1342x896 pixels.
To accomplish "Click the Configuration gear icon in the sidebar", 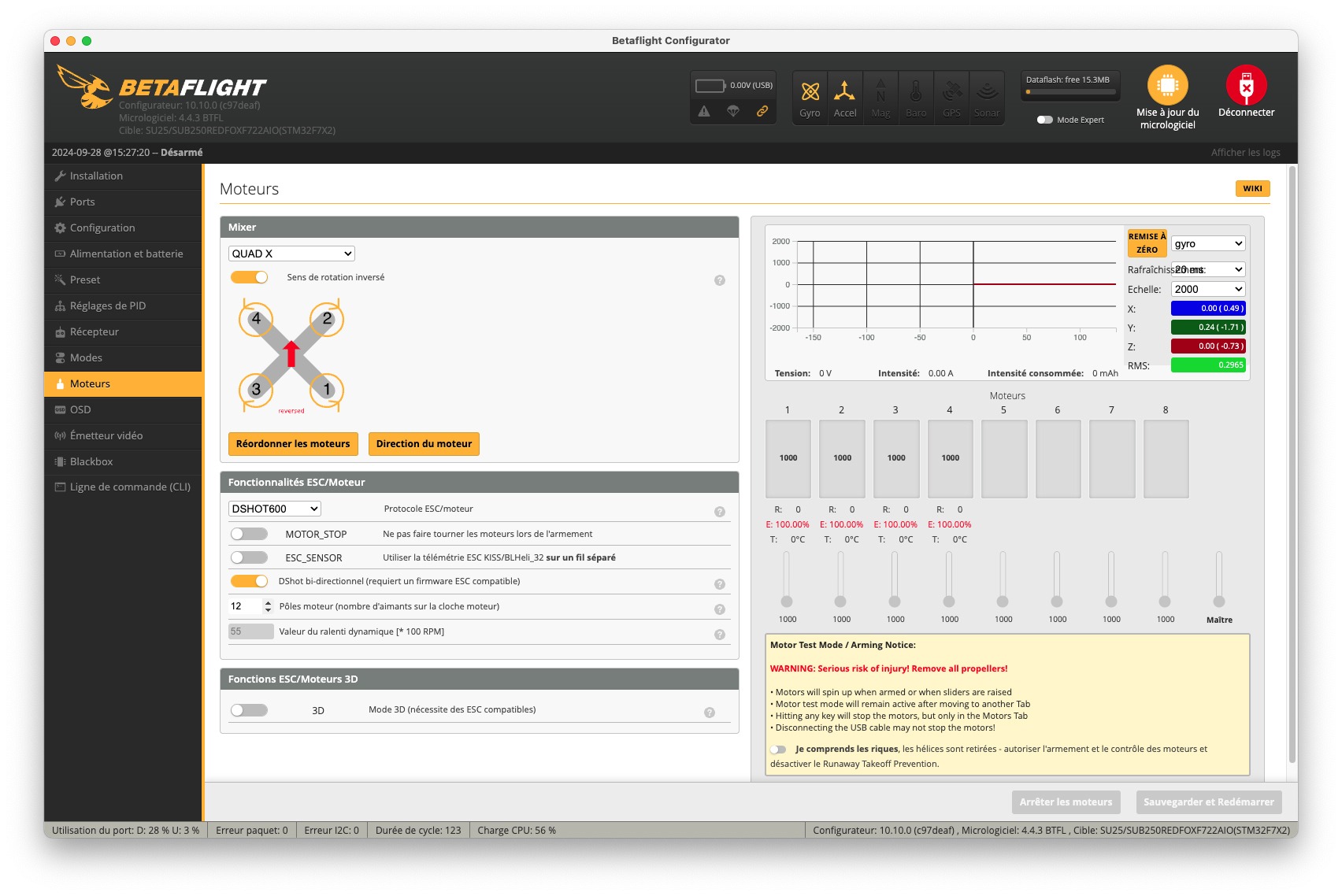I will click(x=60, y=228).
